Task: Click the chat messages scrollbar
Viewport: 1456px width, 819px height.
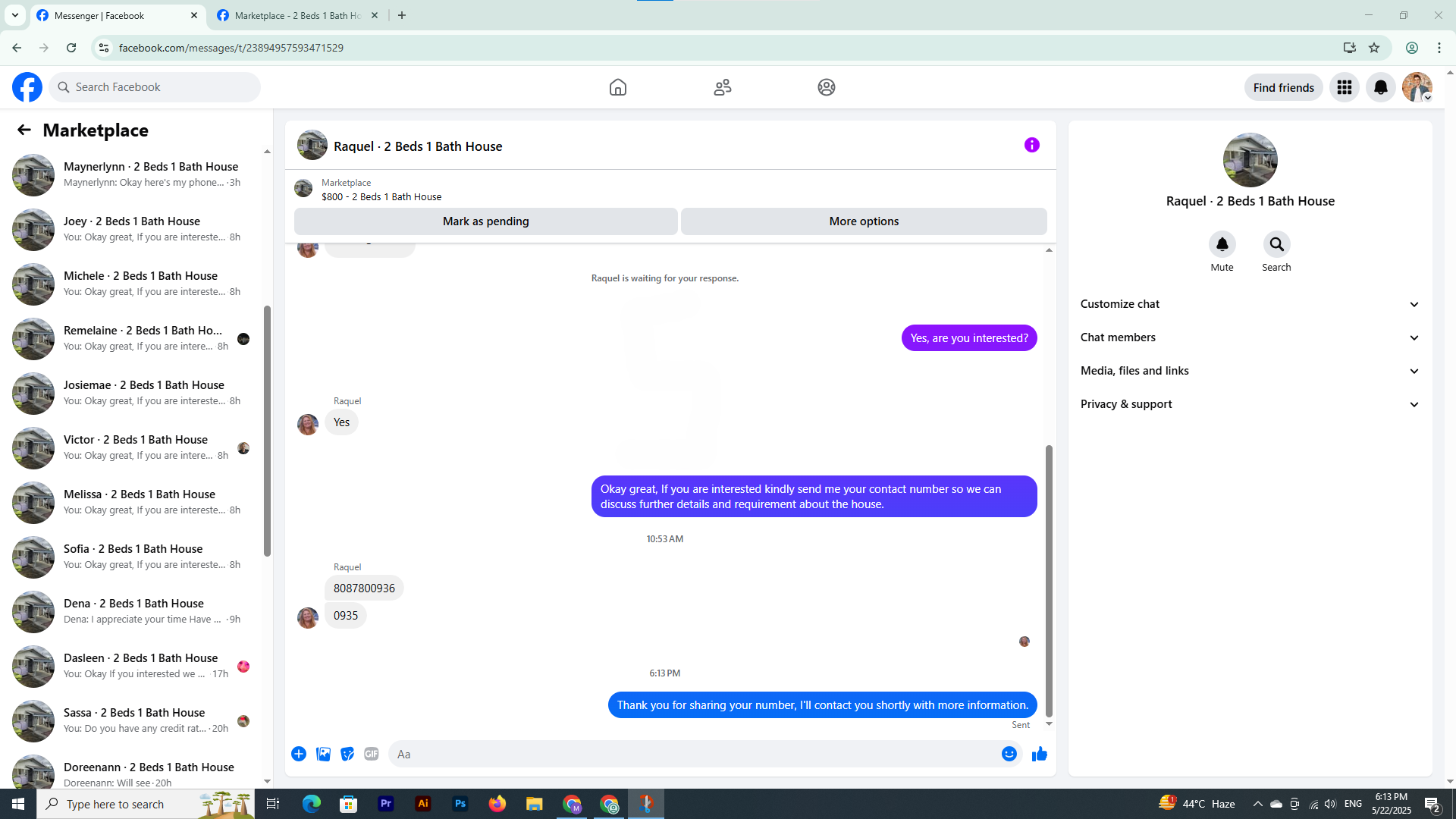Action: point(1049,581)
